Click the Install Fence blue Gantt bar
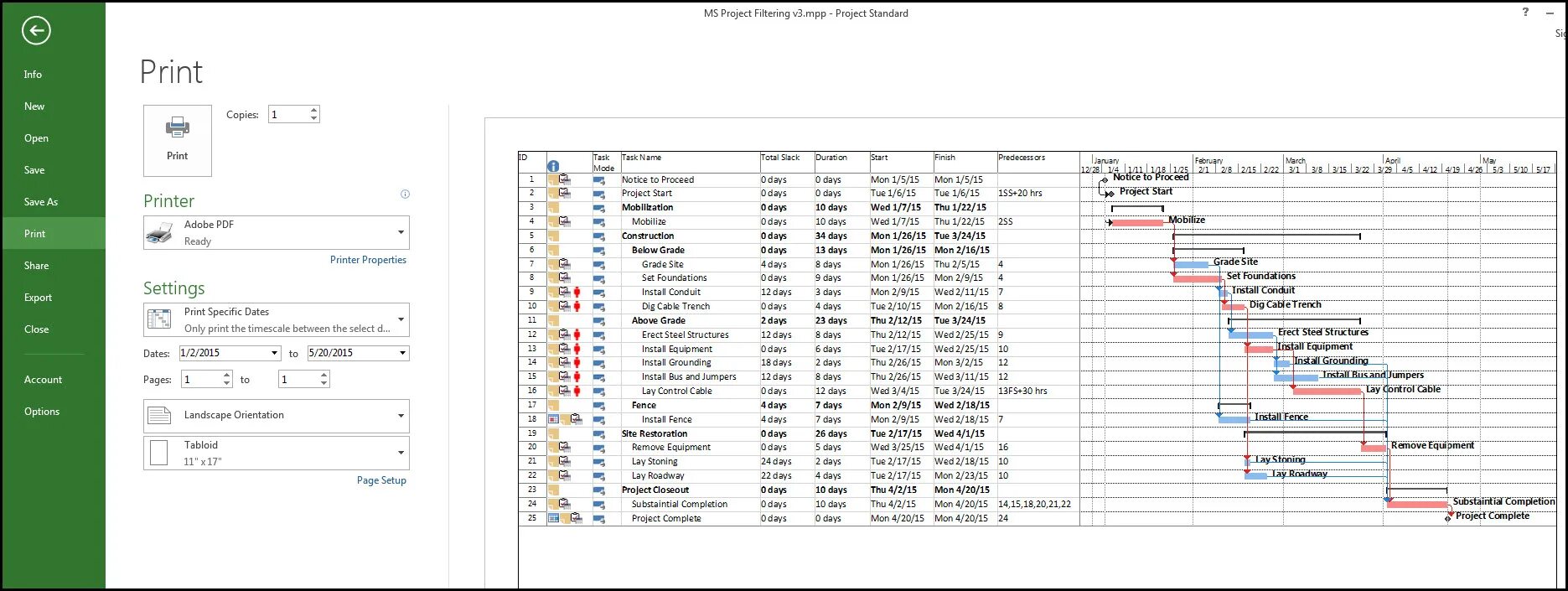Screen dimensions: 1568x591 pos(1234,418)
